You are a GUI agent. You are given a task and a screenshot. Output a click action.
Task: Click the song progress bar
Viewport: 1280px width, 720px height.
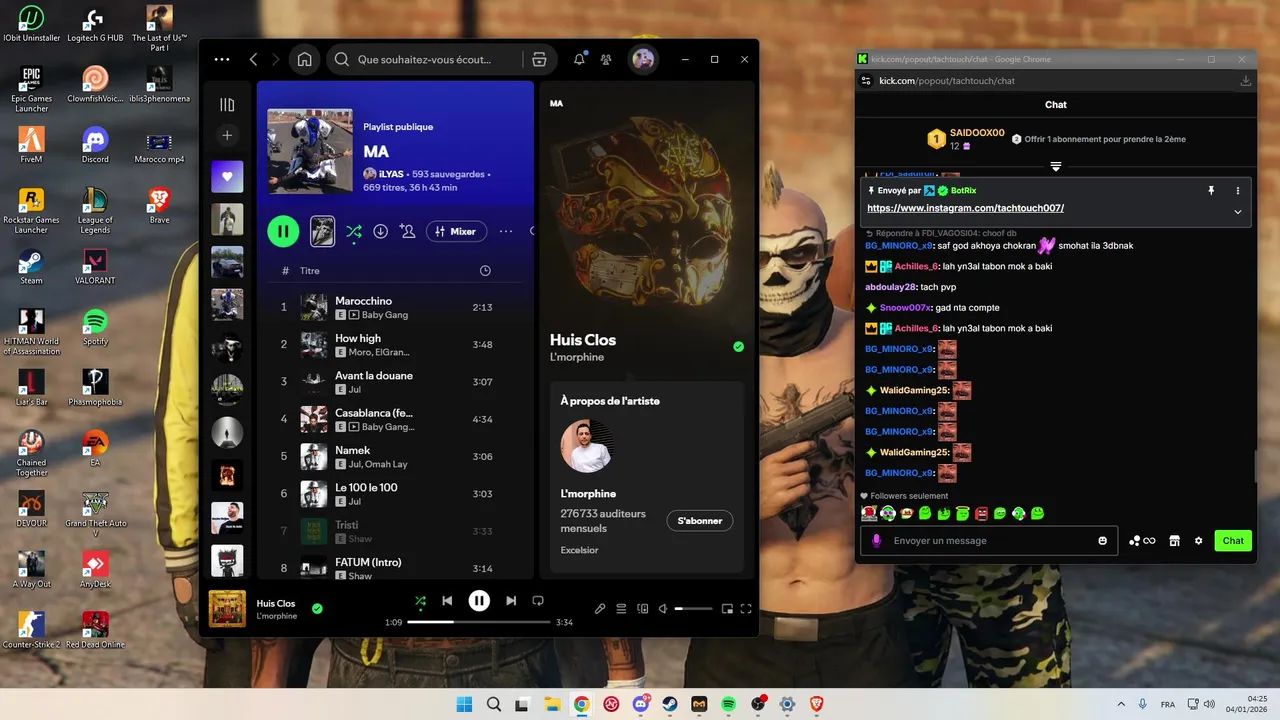pos(479,622)
